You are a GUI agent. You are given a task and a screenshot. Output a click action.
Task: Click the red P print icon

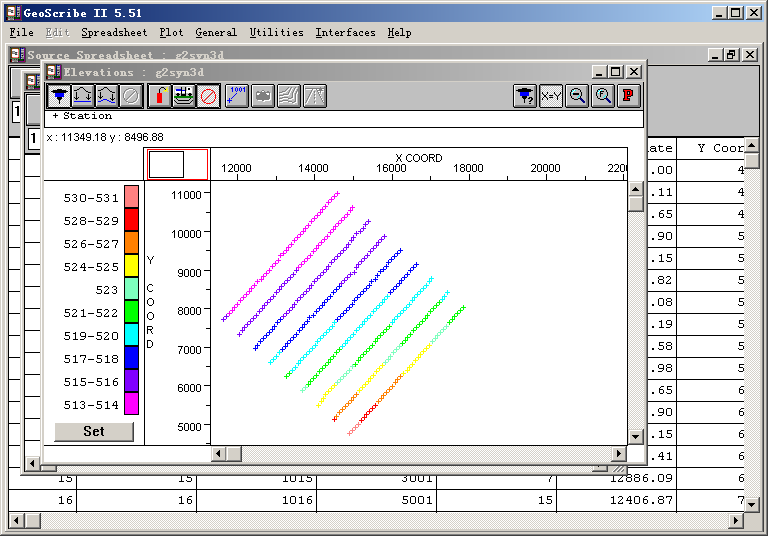[x=628, y=96]
